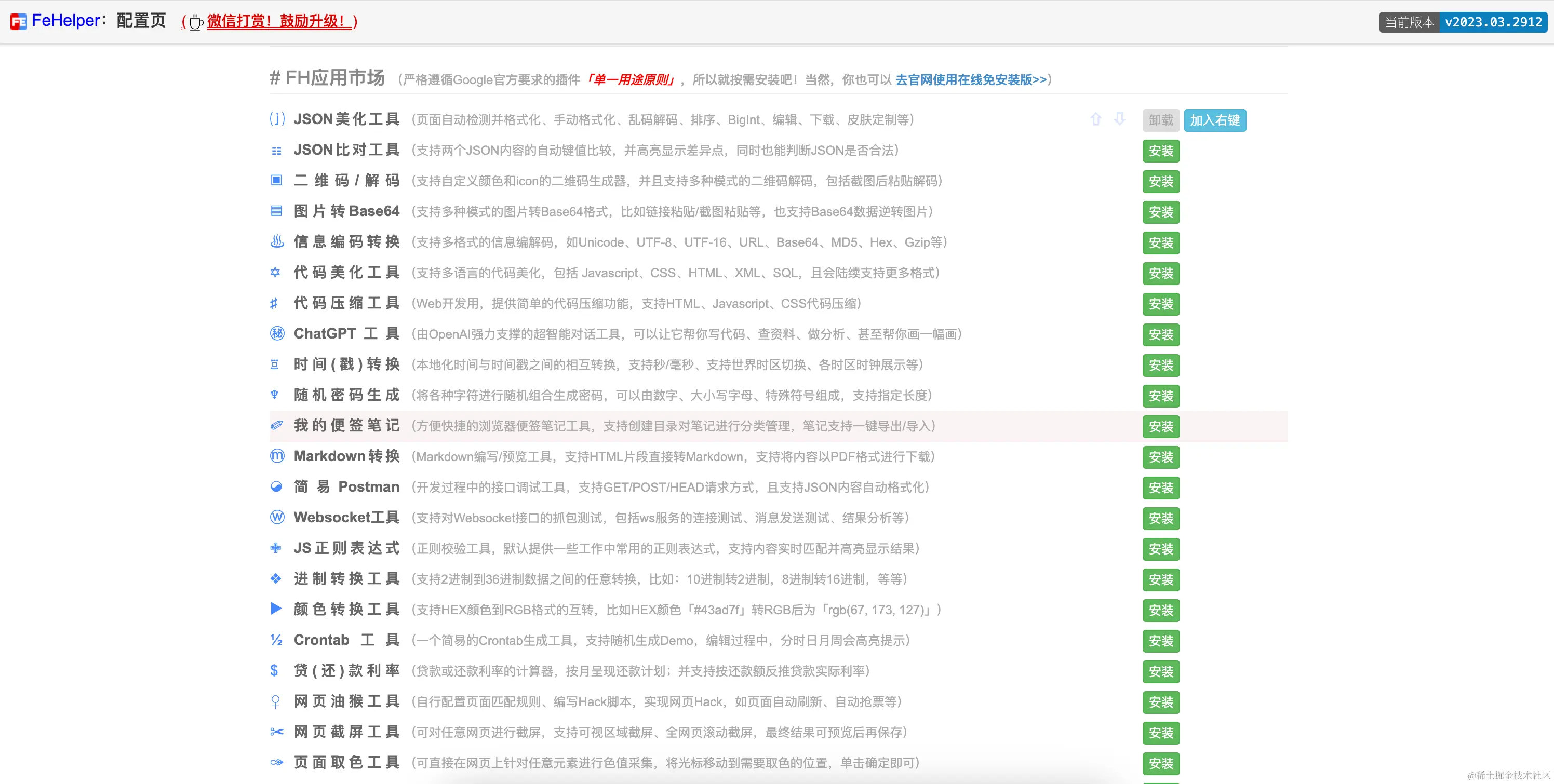Screen dimensions: 1554x784
Task: Move JSON美化工具 down with the down arrow
Action: (1120, 119)
